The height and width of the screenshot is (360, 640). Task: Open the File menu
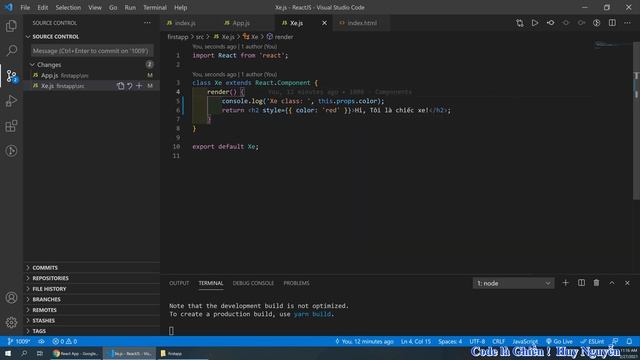tap(25, 7)
